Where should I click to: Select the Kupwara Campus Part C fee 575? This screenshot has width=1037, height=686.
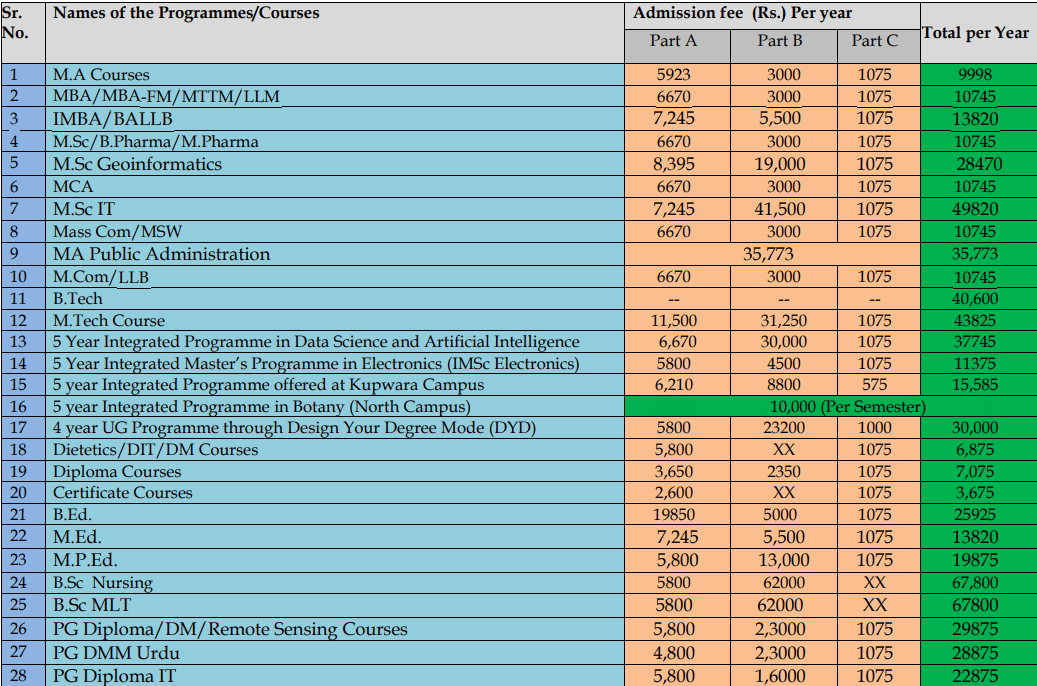pos(874,385)
